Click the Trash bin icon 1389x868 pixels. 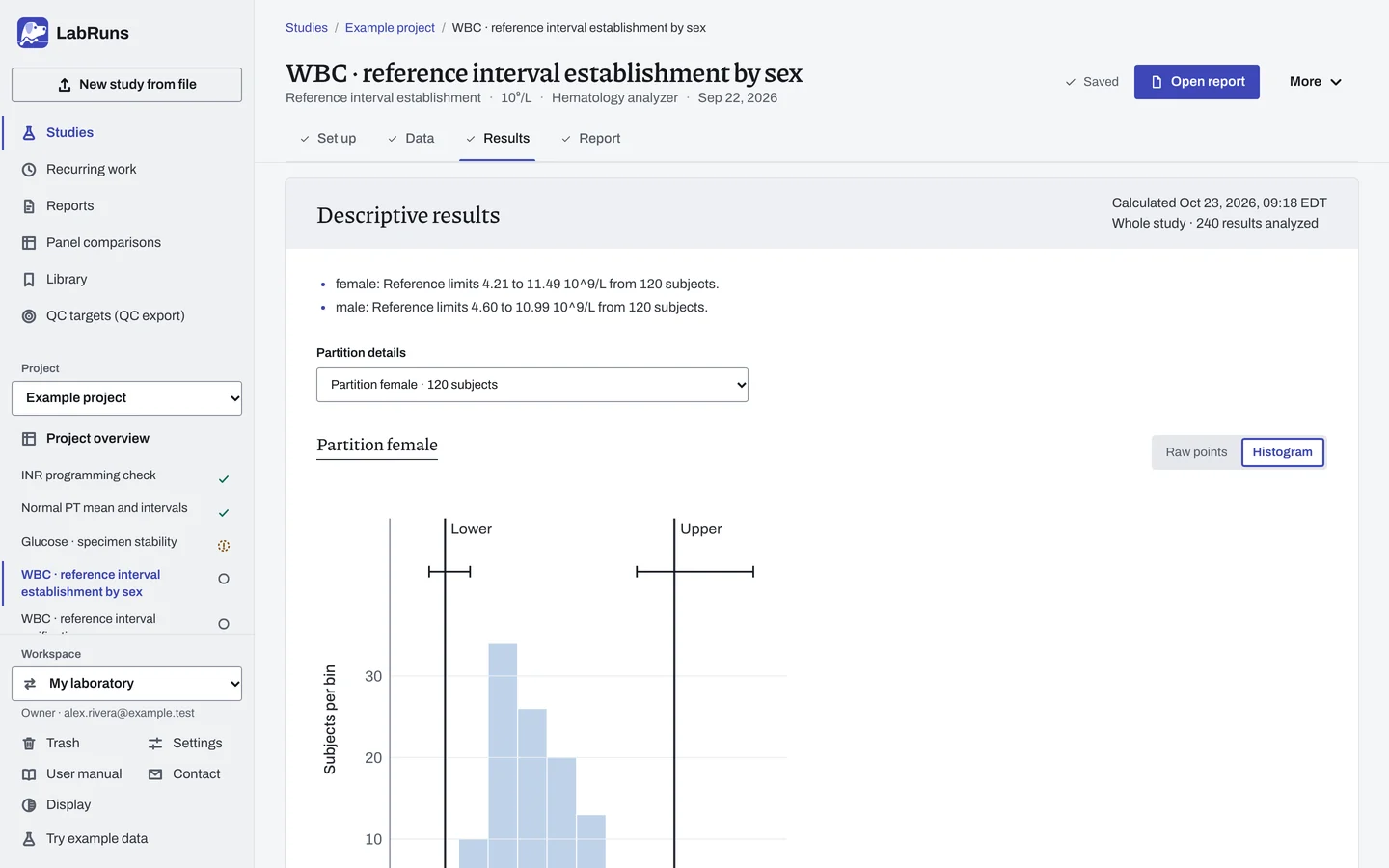[x=29, y=744]
